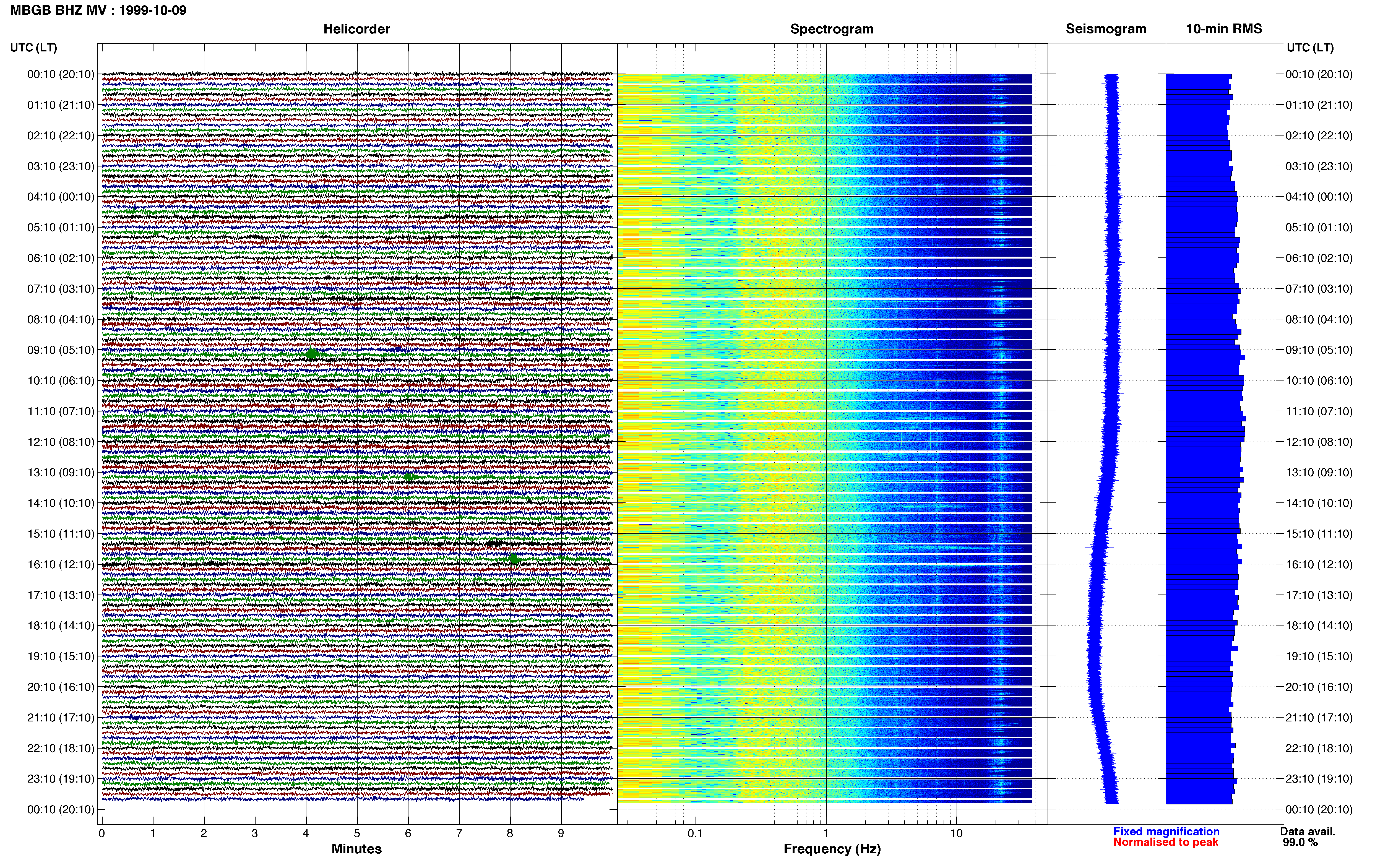Click left axis label "14:10 (10:10)"
1388x868 pixels.
pos(61,503)
